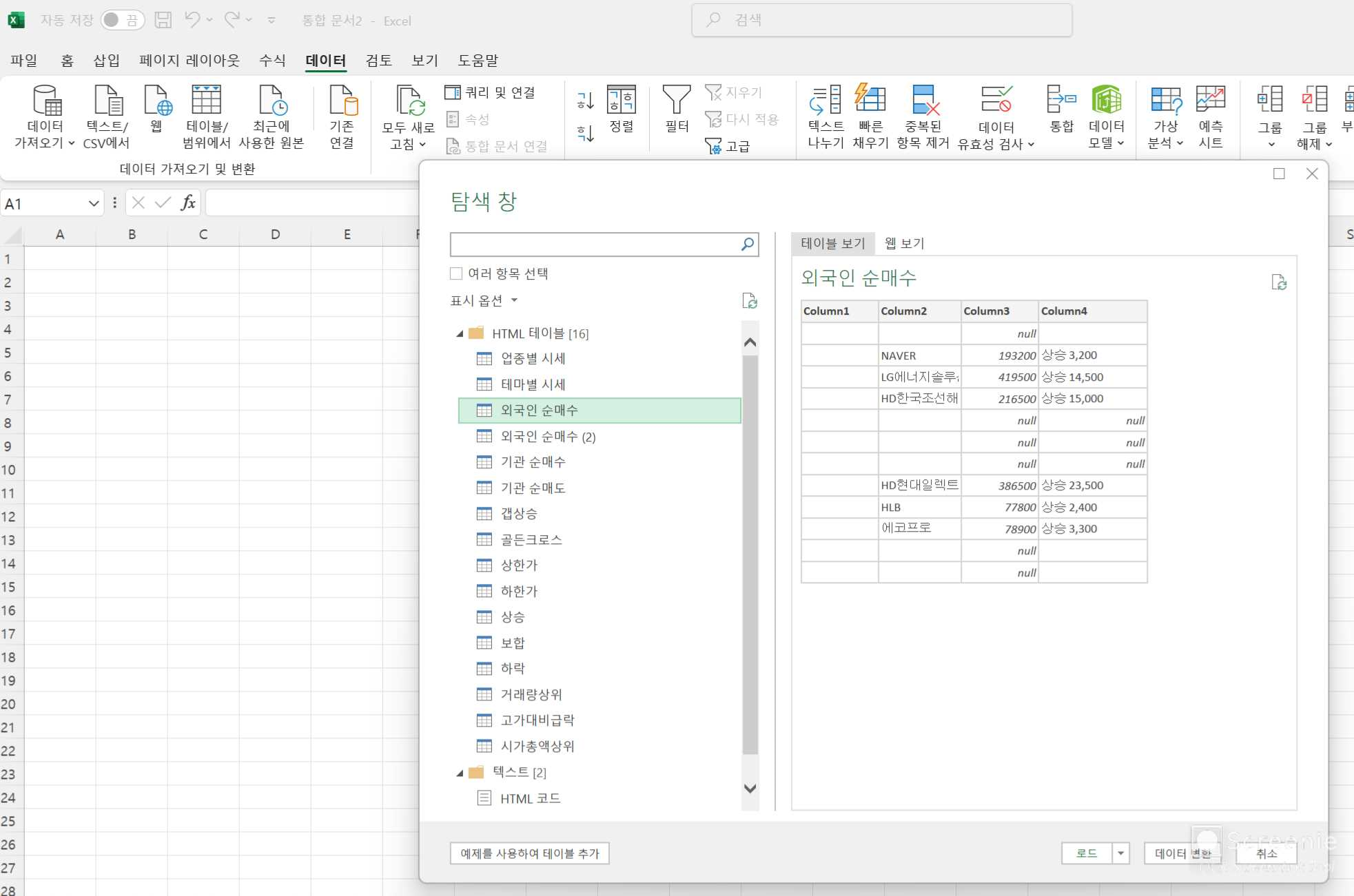Screen dimensions: 1354x896
Task: Open the 로드 button dropdown arrow
Action: [x=1121, y=853]
